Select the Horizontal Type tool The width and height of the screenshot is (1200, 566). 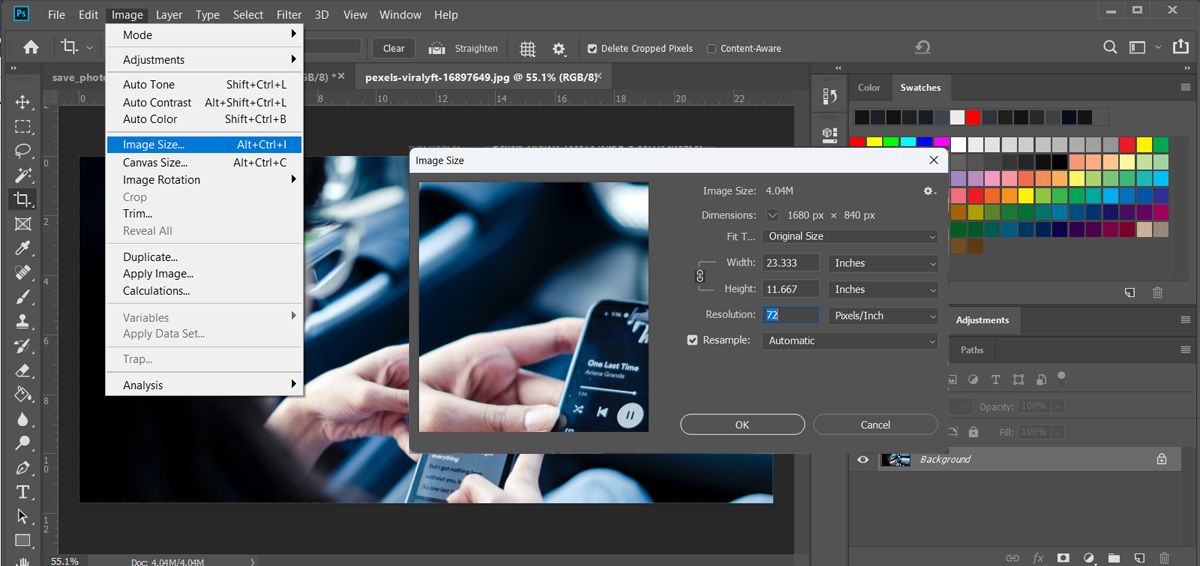point(23,492)
